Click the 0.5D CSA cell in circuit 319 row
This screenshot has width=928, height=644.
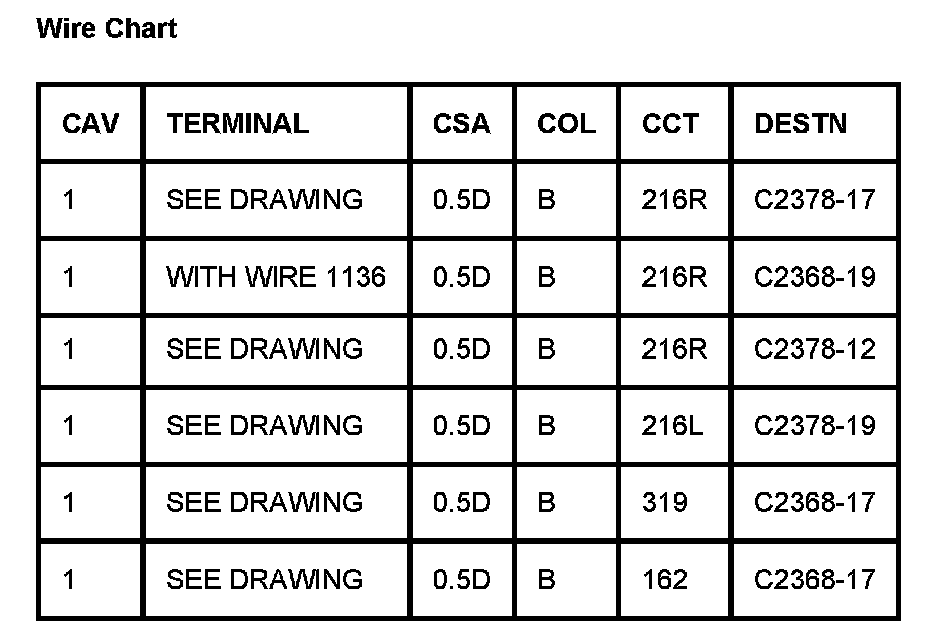click(461, 502)
